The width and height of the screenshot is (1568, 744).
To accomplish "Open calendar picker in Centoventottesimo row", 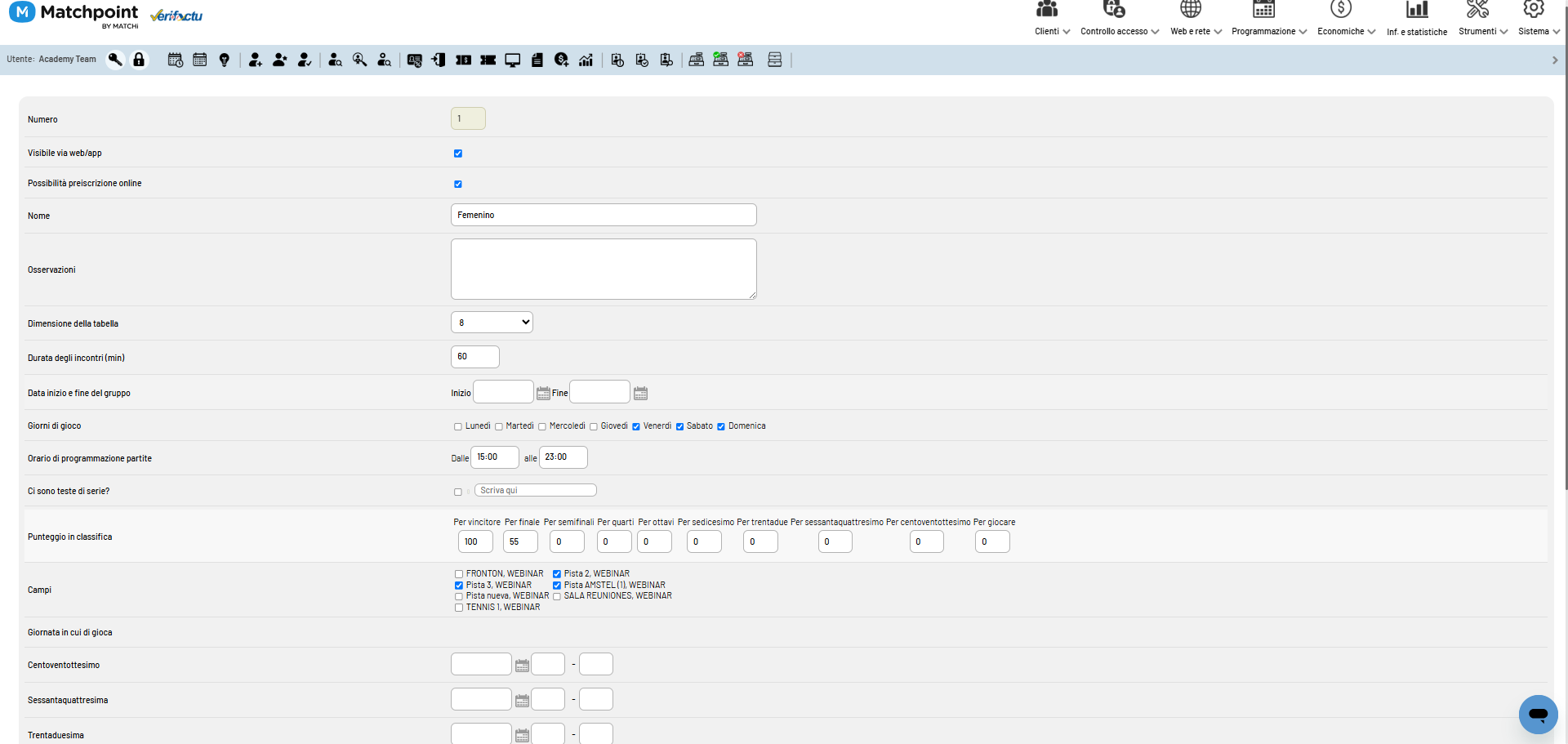I will pyautogui.click(x=523, y=666).
